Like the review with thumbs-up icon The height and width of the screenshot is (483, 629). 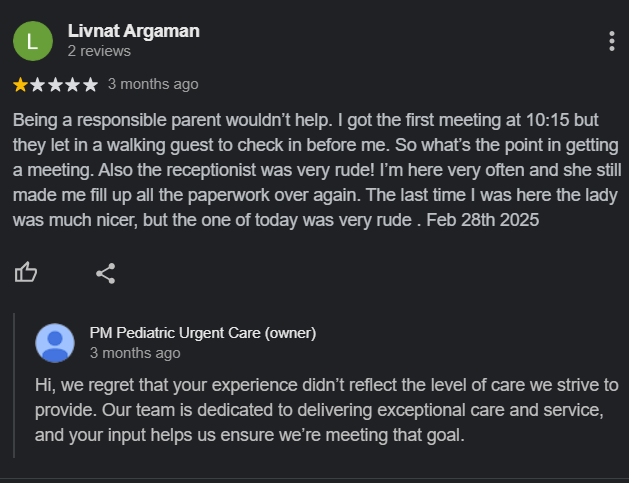tap(26, 272)
